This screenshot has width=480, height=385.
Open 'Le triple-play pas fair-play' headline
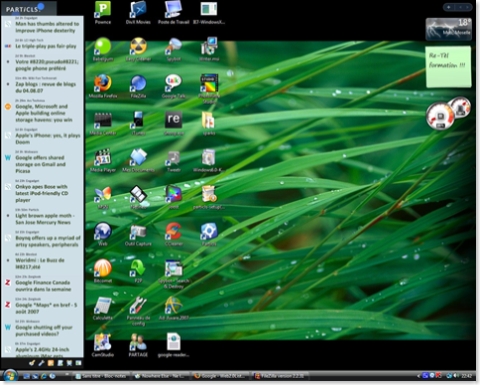click(x=46, y=46)
